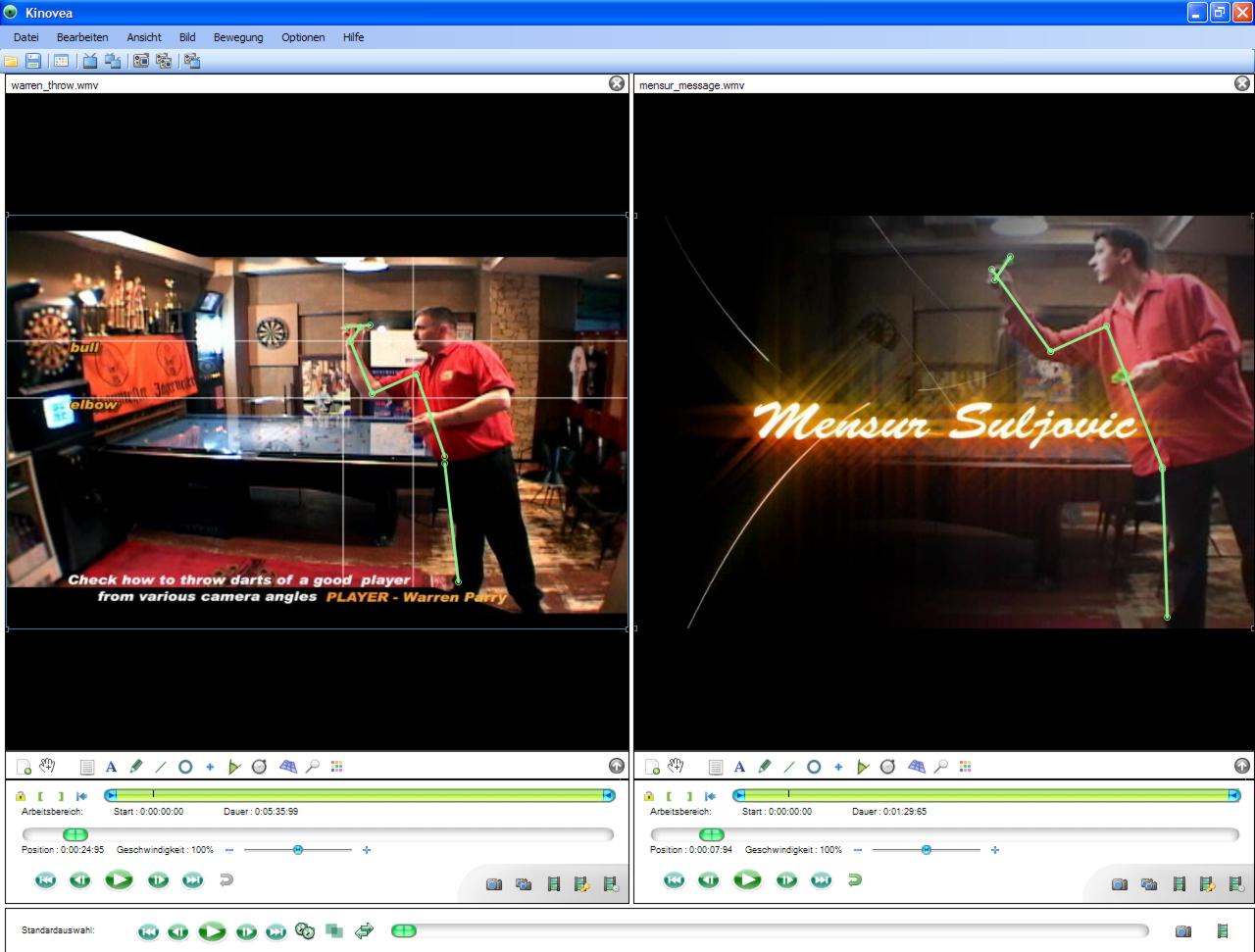This screenshot has height=952, width=1255.
Task: Click left player speed slider handle
Action: point(298,850)
